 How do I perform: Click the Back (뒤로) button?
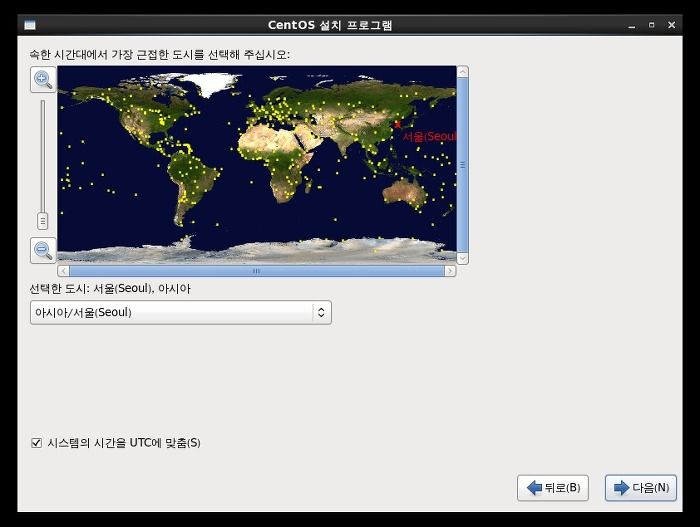click(x=553, y=488)
